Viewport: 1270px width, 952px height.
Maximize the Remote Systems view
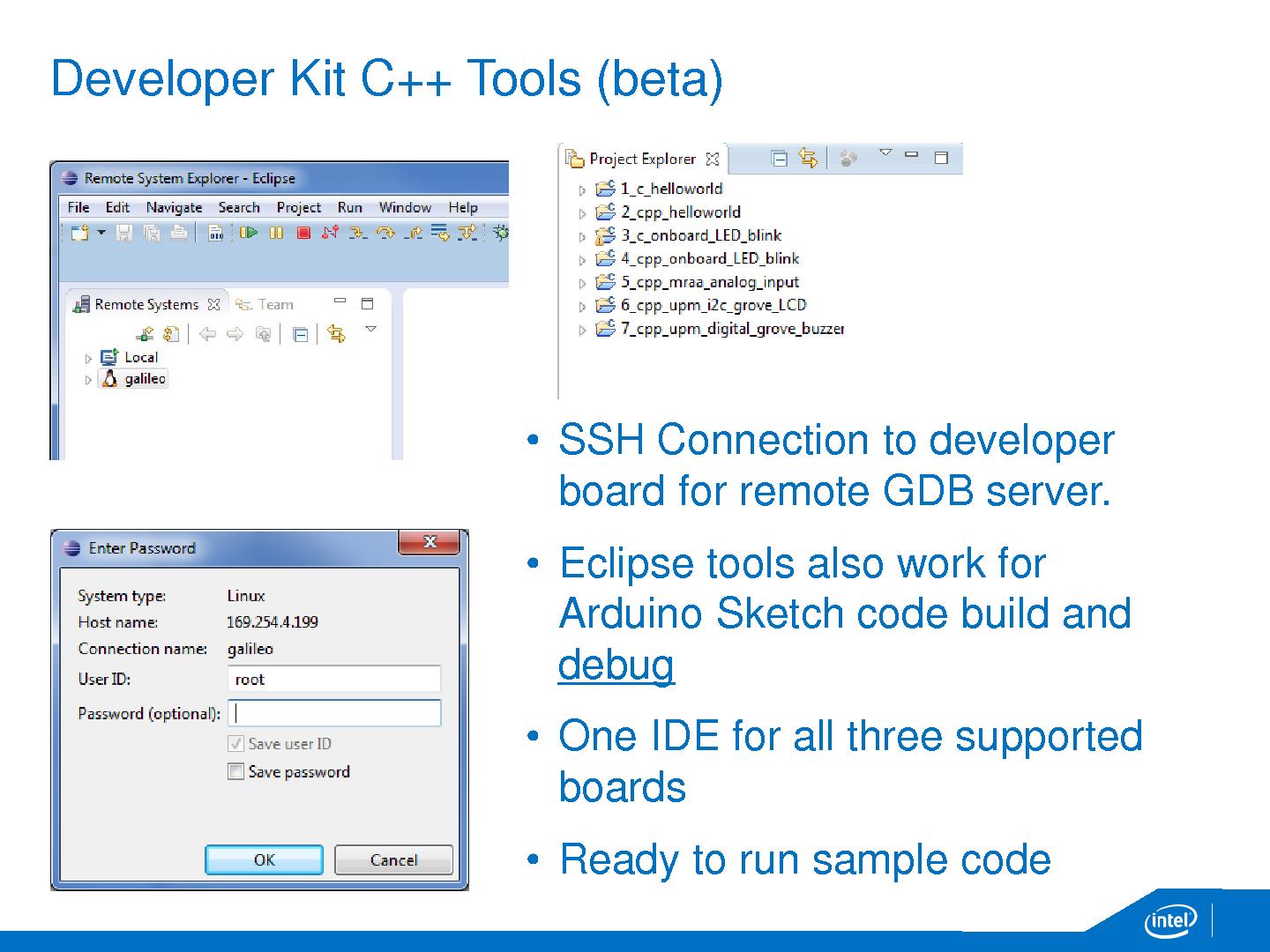click(x=368, y=304)
